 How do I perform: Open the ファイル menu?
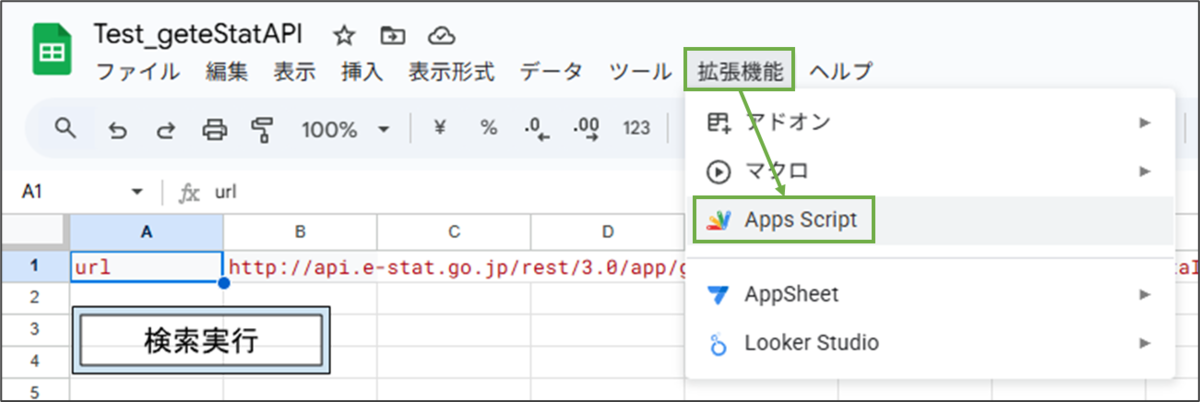pyautogui.click(x=137, y=71)
